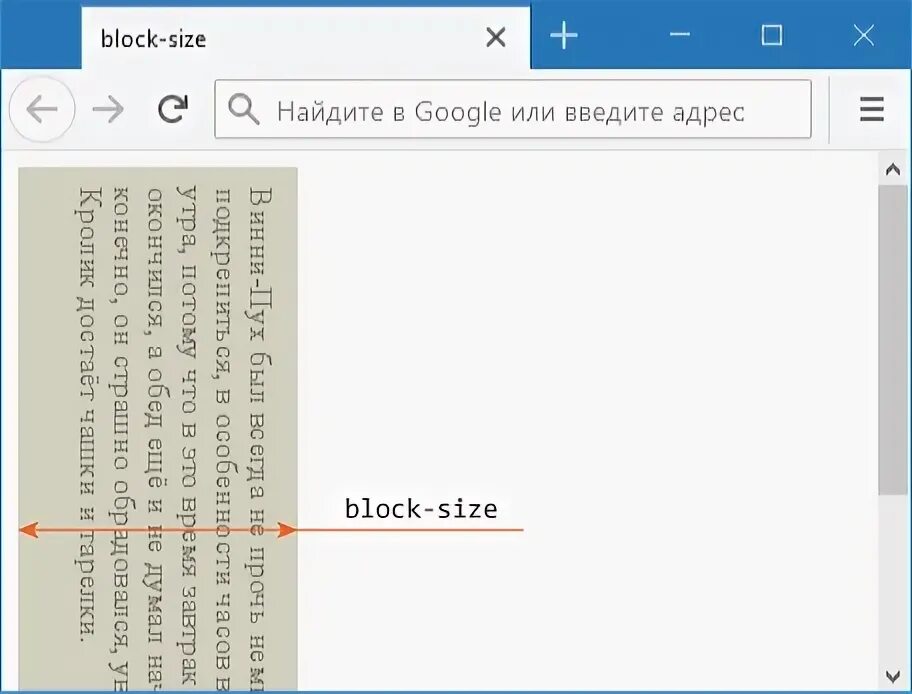912x694 pixels.
Task: Click the vertical scrollbar thumb
Action: pos(893,340)
